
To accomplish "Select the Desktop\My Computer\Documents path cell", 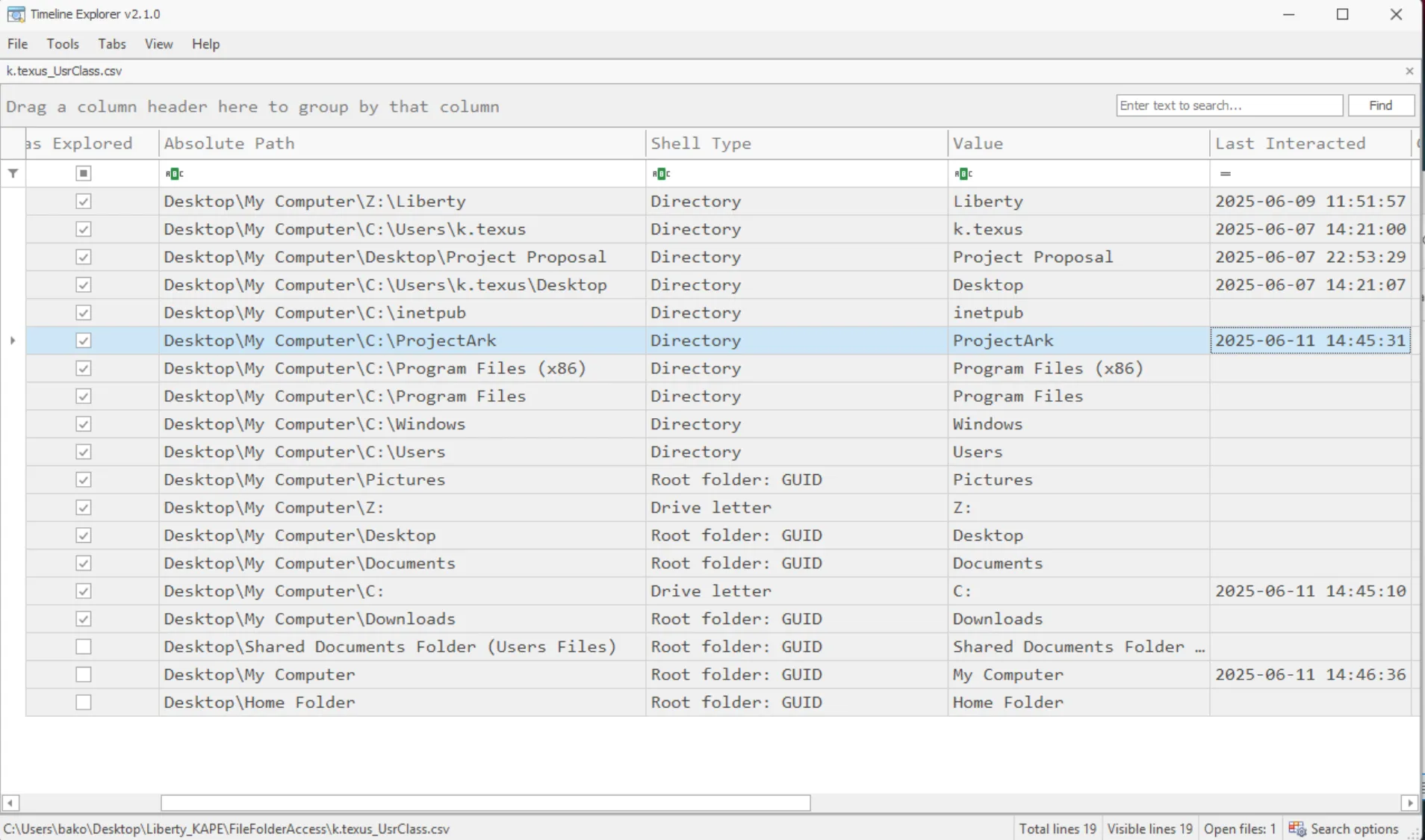I will click(402, 563).
